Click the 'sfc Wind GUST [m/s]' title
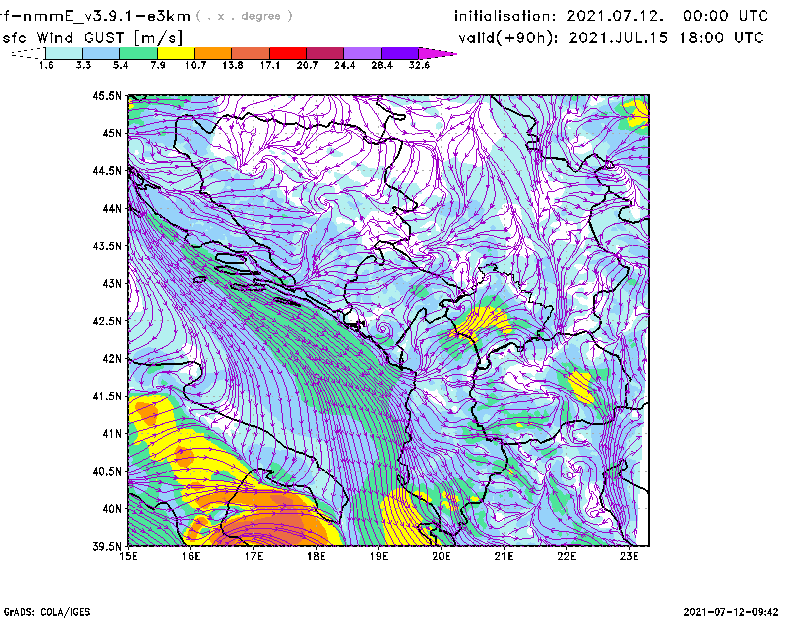 pyautogui.click(x=92, y=38)
